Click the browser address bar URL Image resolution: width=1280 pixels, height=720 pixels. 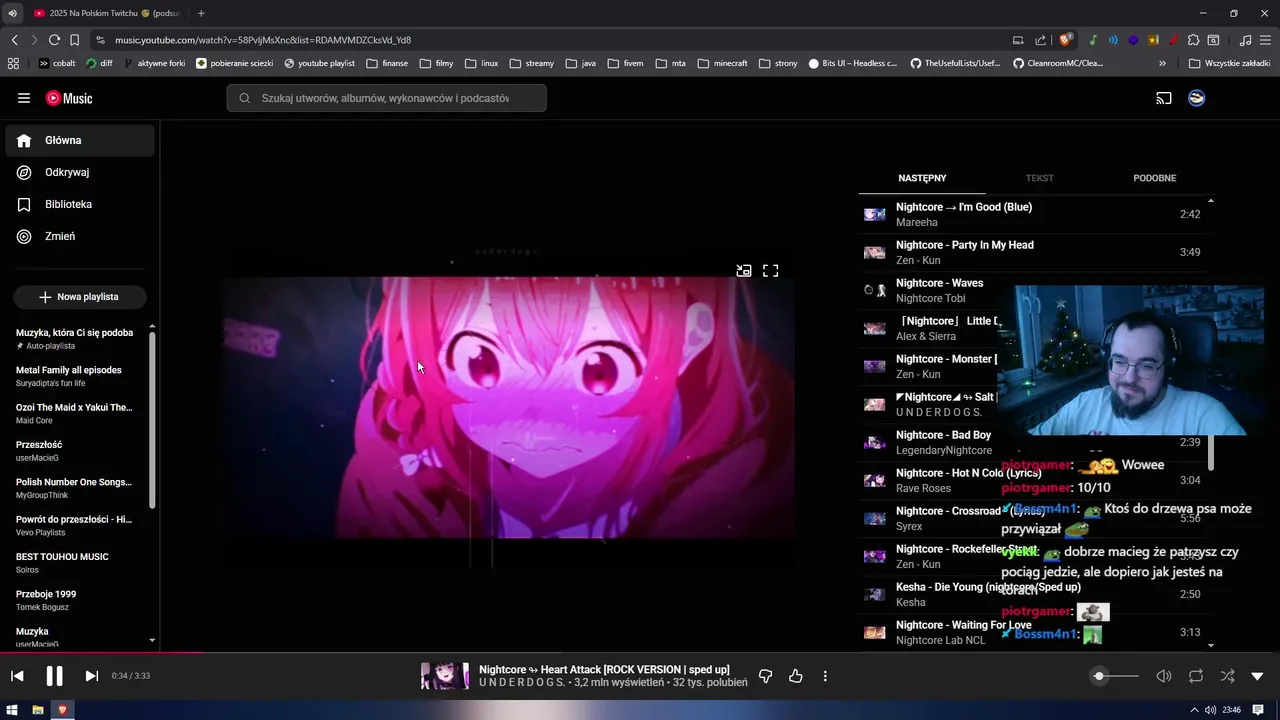click(x=263, y=40)
